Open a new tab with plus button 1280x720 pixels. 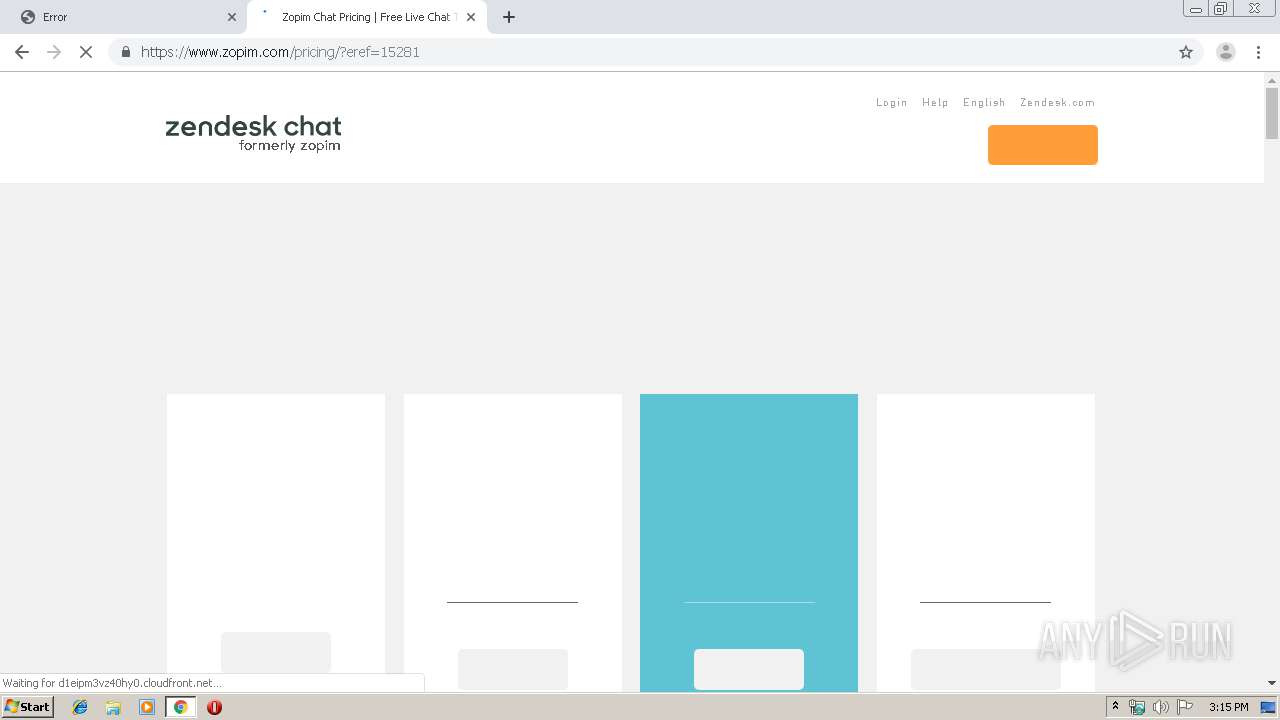pyautogui.click(x=509, y=17)
